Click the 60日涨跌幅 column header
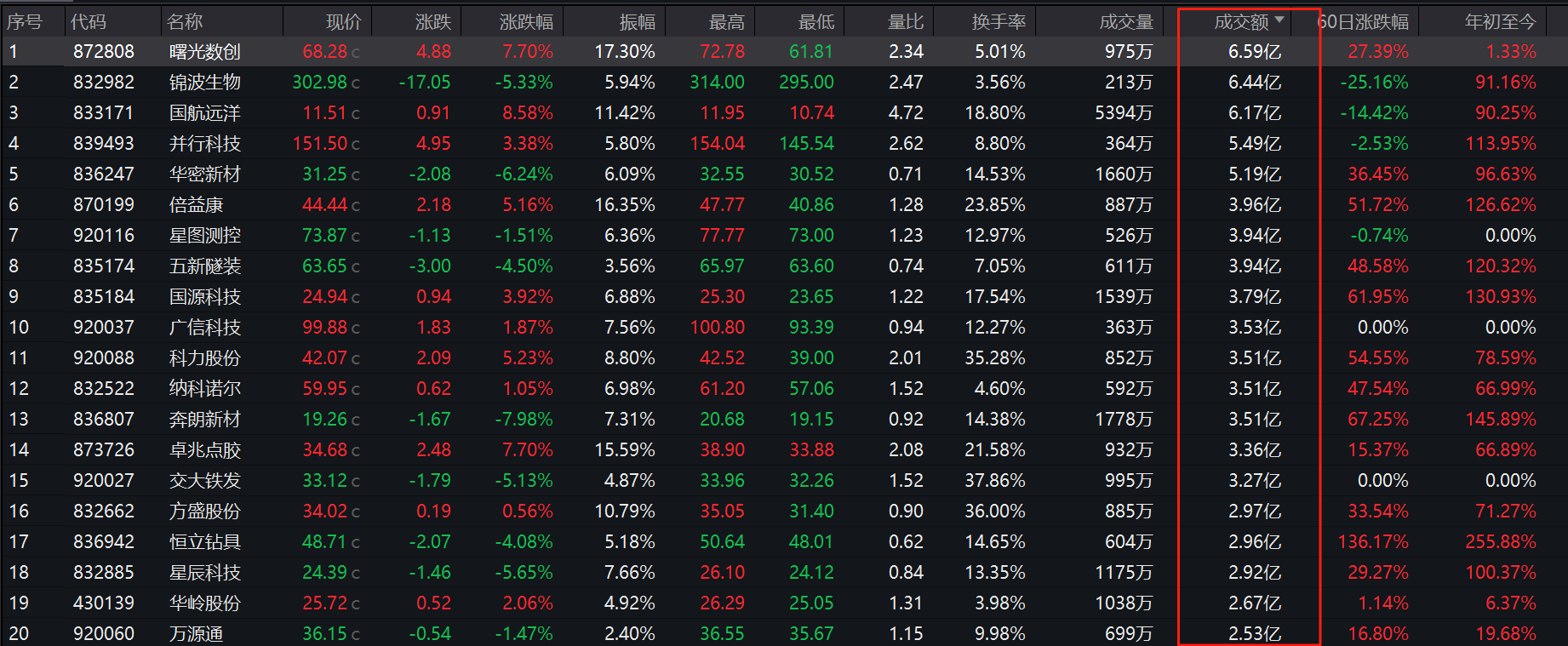Image resolution: width=1568 pixels, height=646 pixels. click(x=1365, y=22)
